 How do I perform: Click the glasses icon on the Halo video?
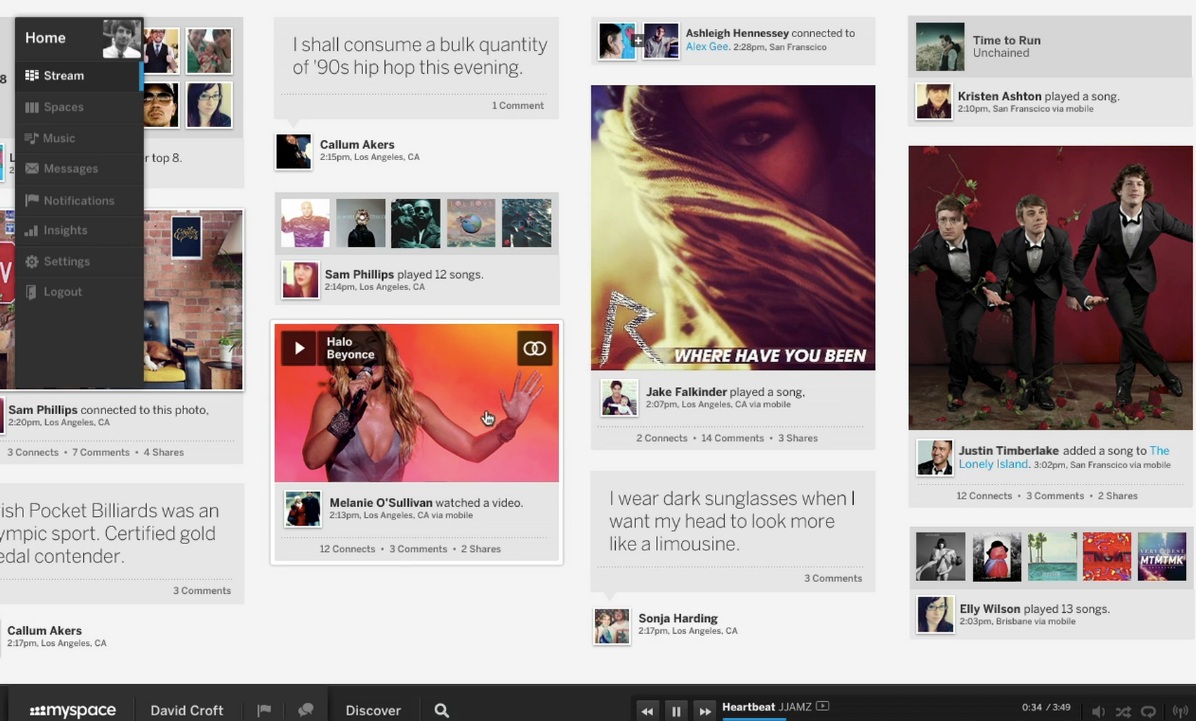(x=534, y=348)
